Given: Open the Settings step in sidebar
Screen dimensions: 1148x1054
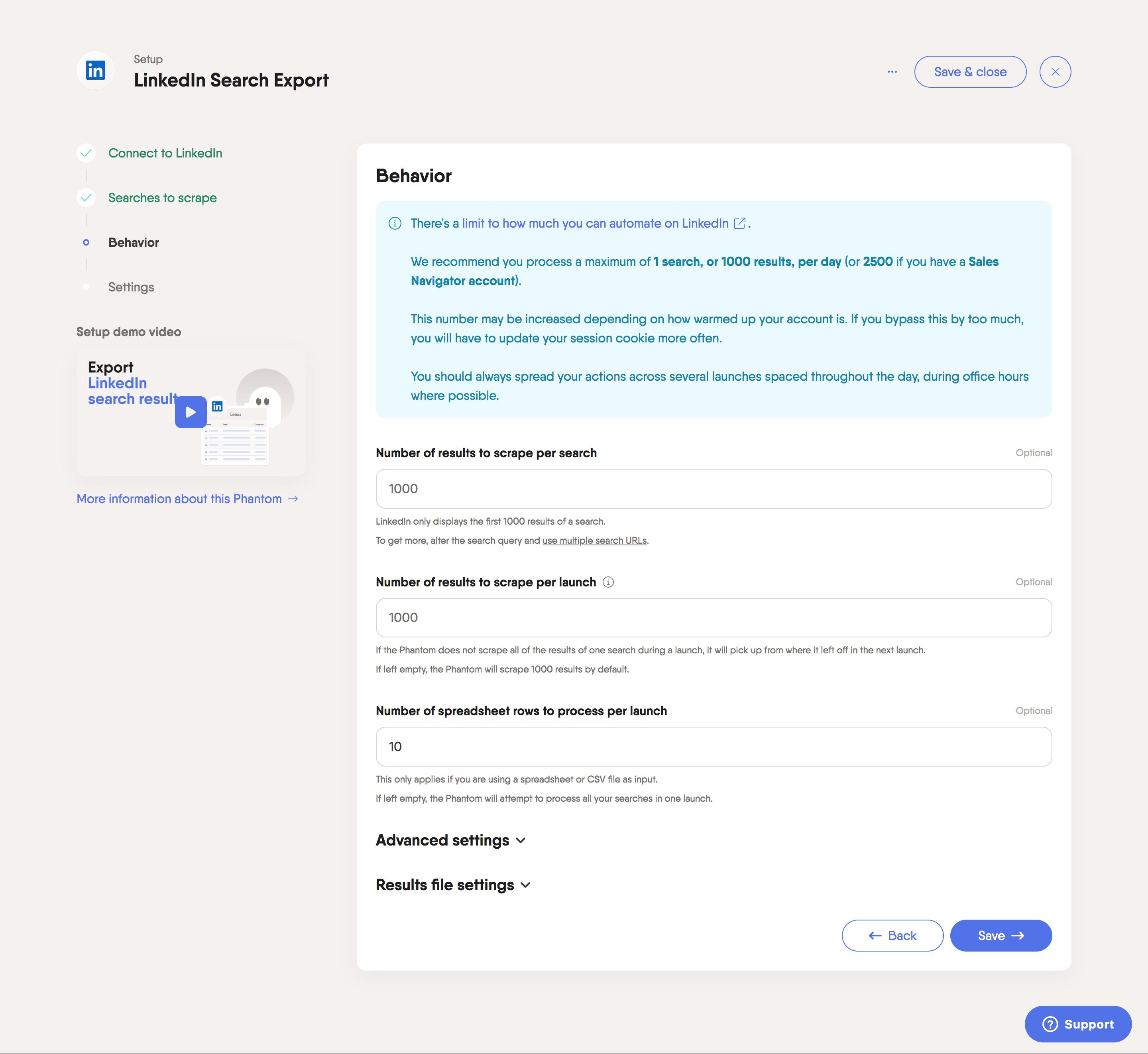Looking at the screenshot, I should click(131, 287).
